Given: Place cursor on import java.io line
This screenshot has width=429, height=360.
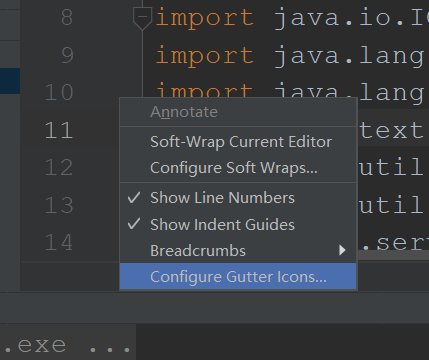Looking at the screenshot, I should (x=292, y=18).
